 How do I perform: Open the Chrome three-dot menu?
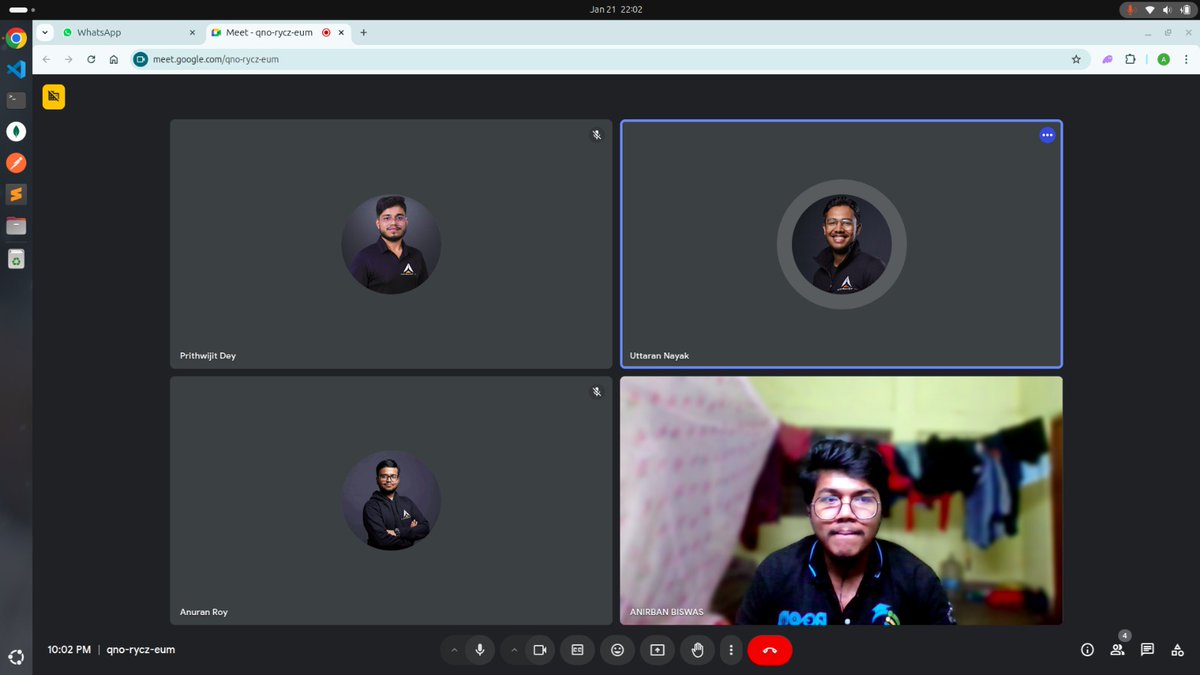[x=1185, y=59]
